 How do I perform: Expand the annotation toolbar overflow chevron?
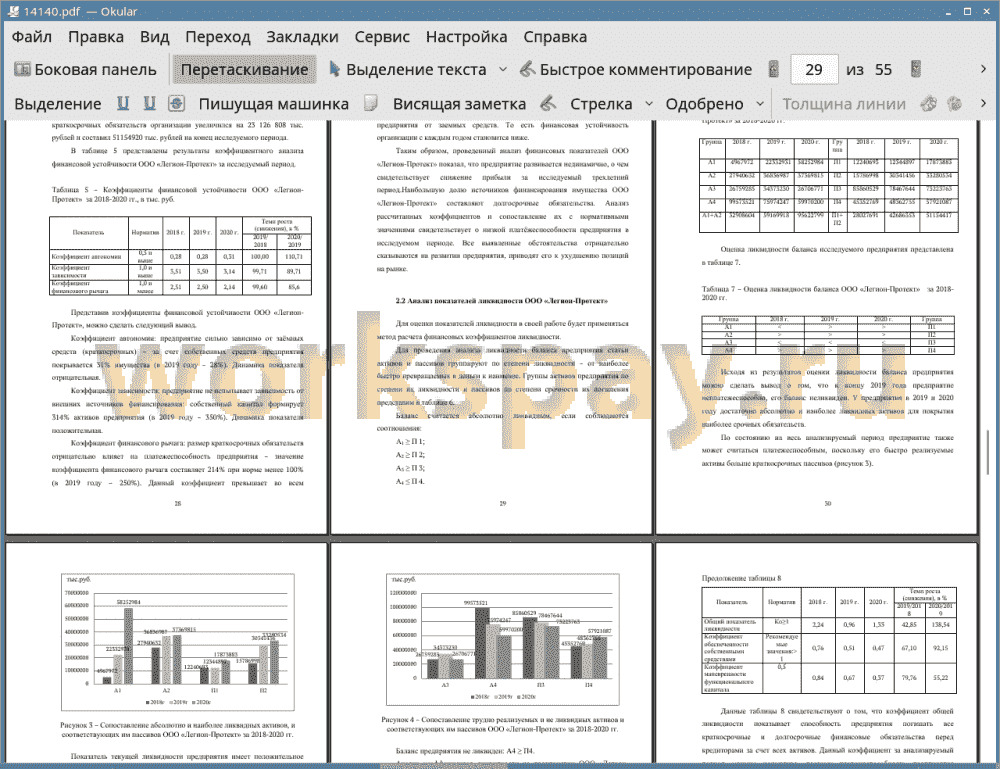[x=983, y=103]
